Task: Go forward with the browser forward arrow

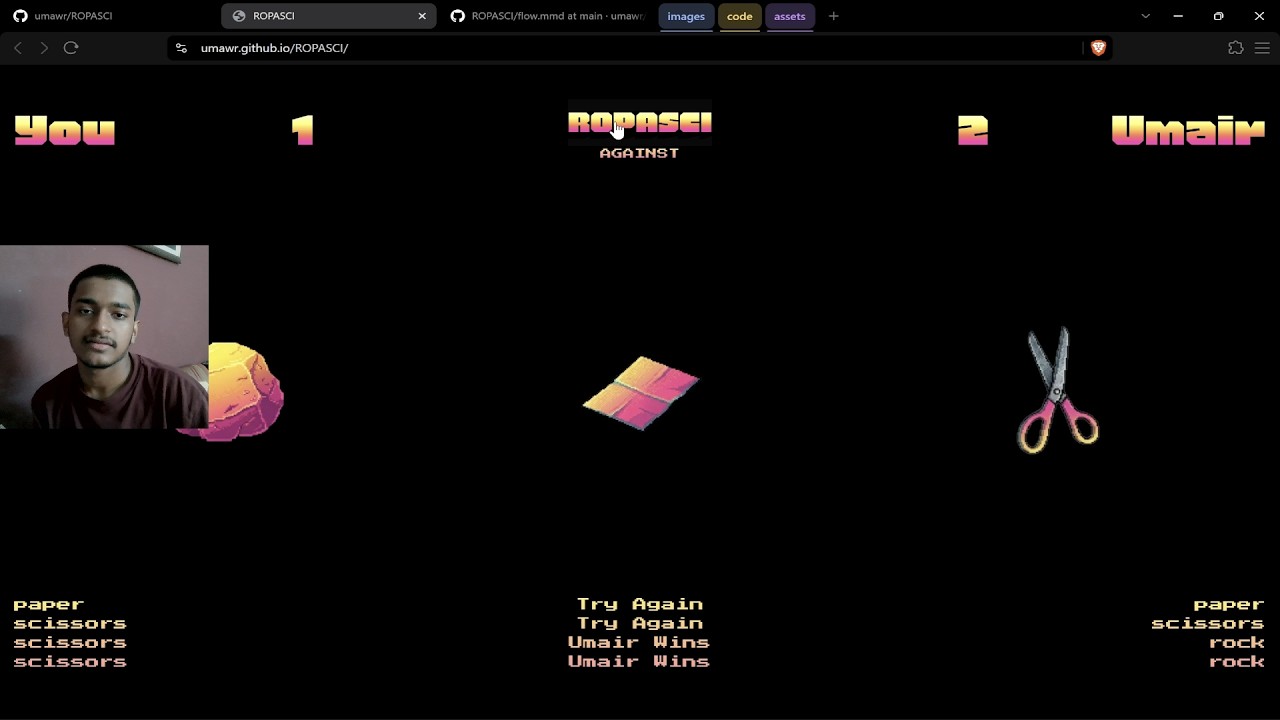Action: coord(44,48)
